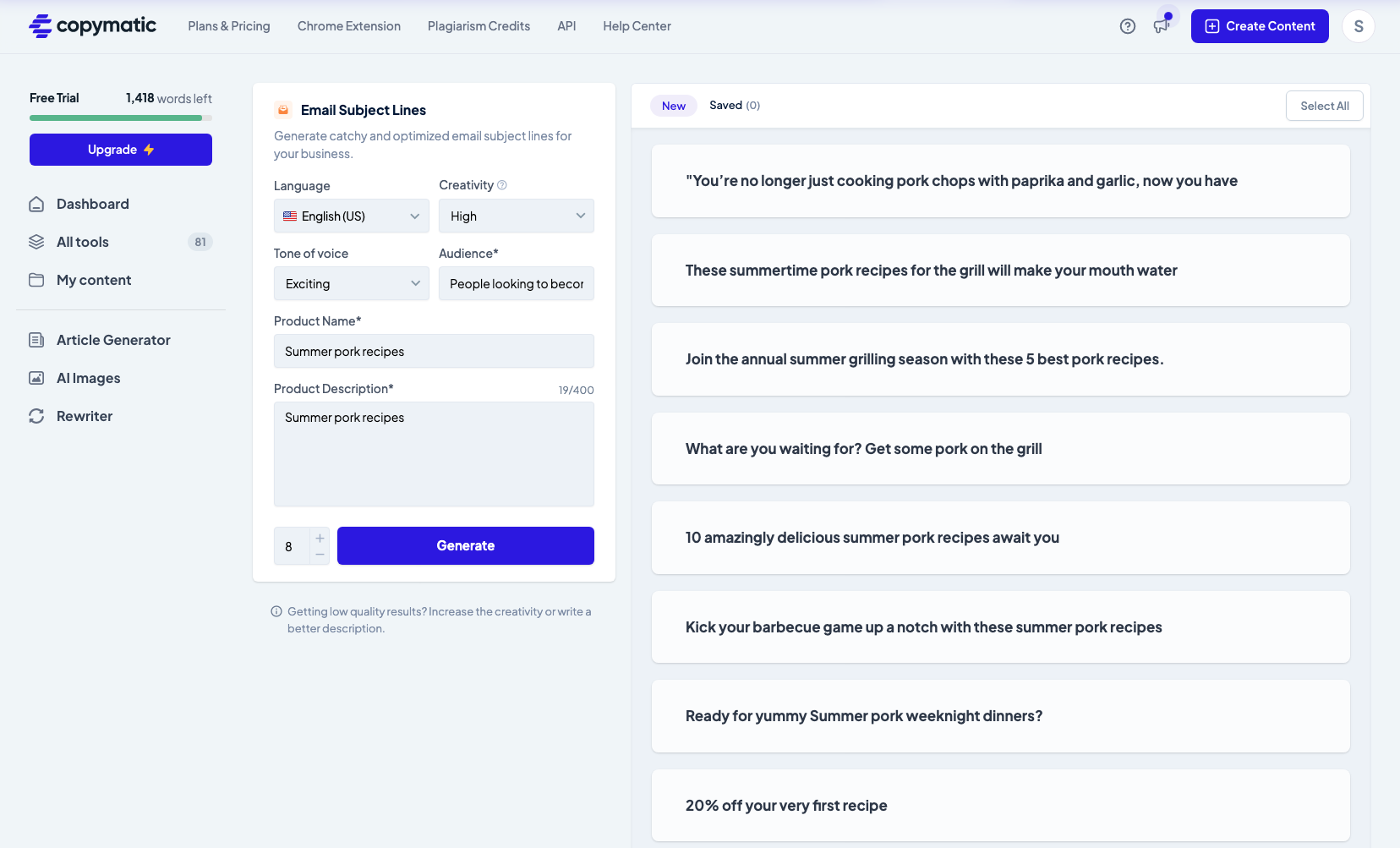Focus the Audience input field
Screen dimensions: 1400x848
pyautogui.click(x=517, y=283)
